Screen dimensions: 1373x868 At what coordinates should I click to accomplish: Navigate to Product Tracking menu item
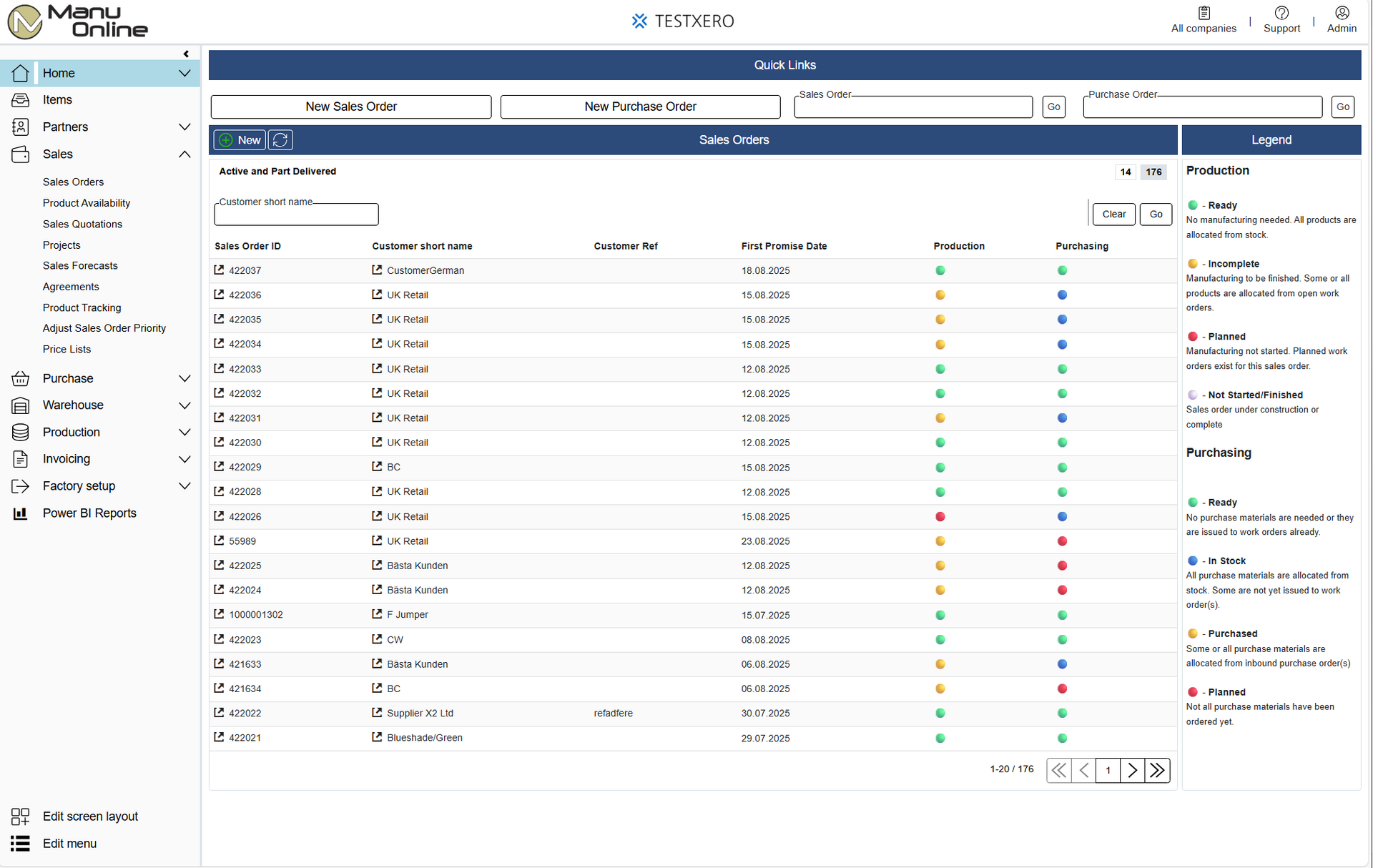coord(82,307)
